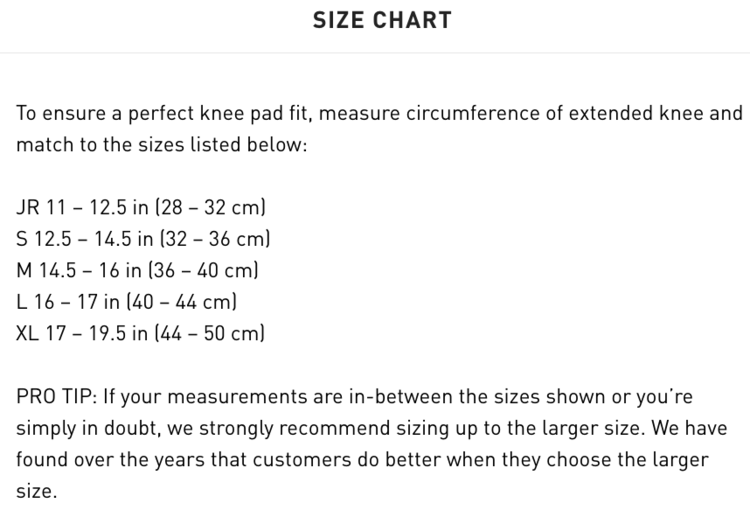Click the phrase 'match to the sizes listed below'
Viewport: 750px width, 517px height.
pos(160,145)
